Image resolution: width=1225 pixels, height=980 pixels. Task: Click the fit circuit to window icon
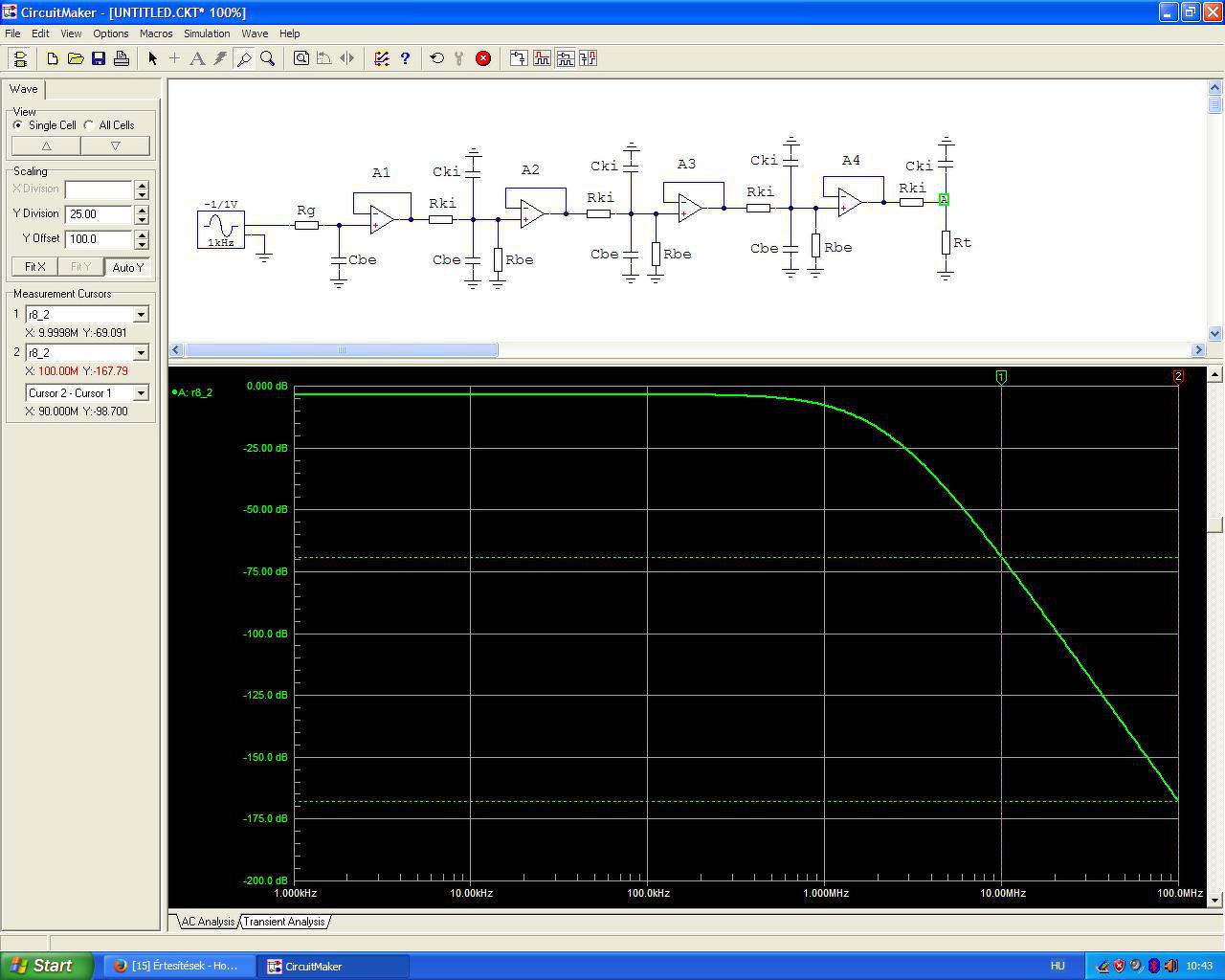point(301,58)
